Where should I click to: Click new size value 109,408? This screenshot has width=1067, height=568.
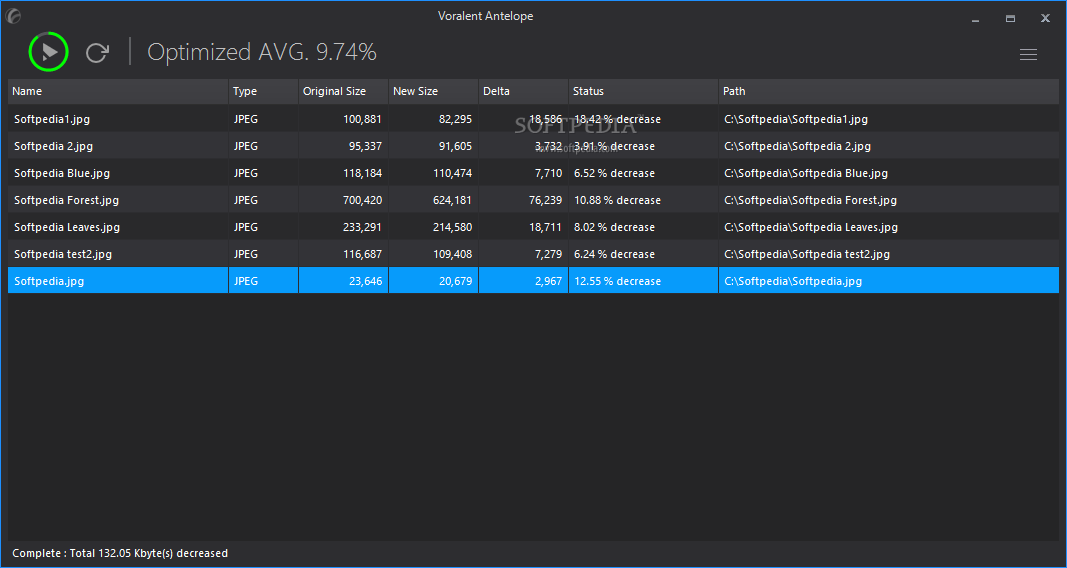pyautogui.click(x=452, y=254)
